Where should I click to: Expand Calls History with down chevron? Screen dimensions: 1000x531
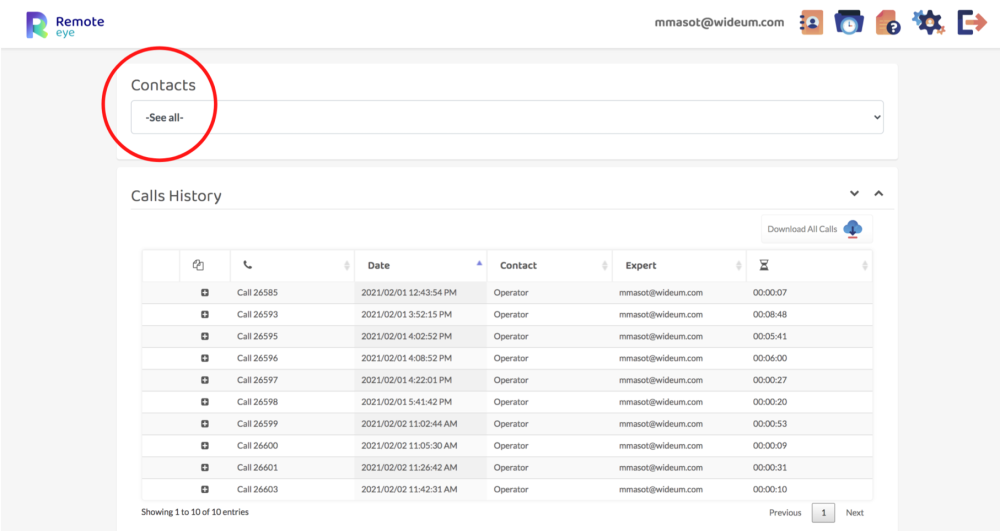[854, 193]
